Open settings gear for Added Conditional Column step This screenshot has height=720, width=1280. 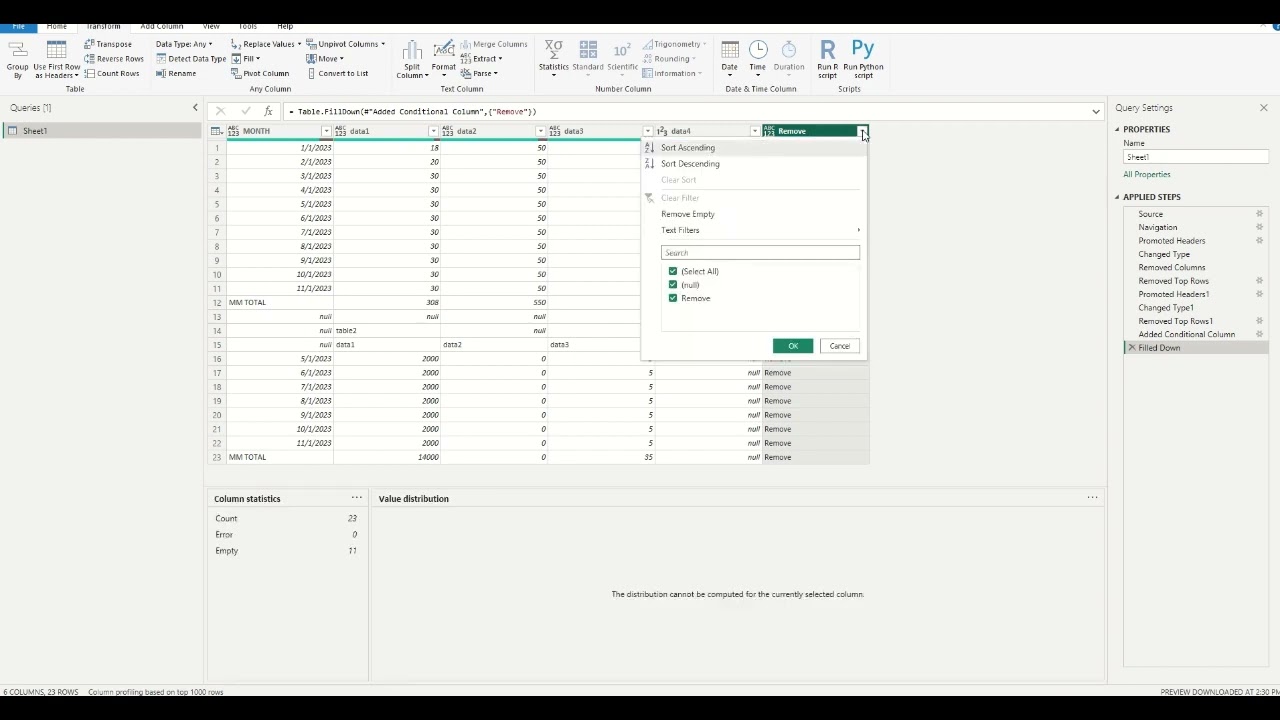[x=1259, y=334]
